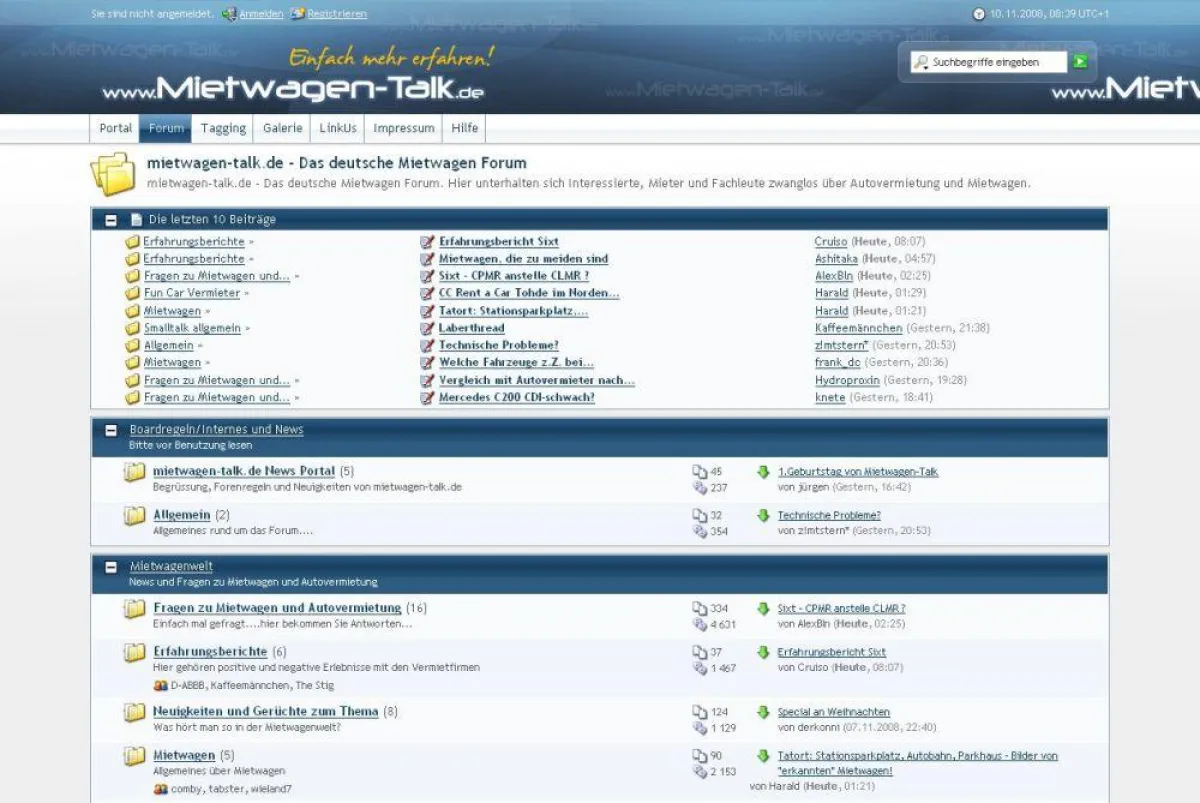The width and height of the screenshot is (1200, 803).
Task: Click the register icon beside Registrieren
Action: coord(297,14)
